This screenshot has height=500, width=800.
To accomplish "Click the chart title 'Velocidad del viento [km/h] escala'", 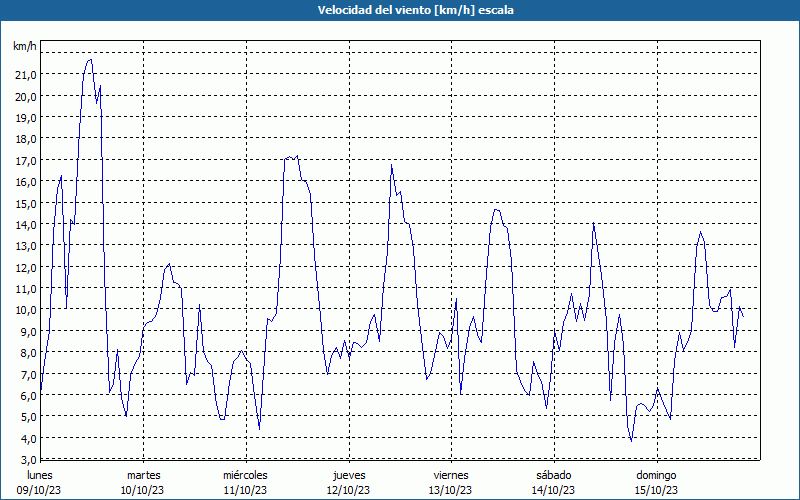I will pos(415,10).
